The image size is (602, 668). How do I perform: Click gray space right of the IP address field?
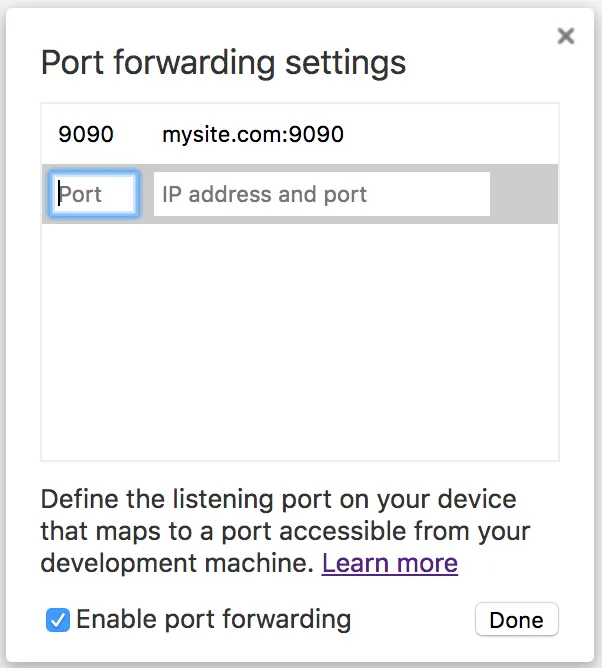tap(523, 194)
